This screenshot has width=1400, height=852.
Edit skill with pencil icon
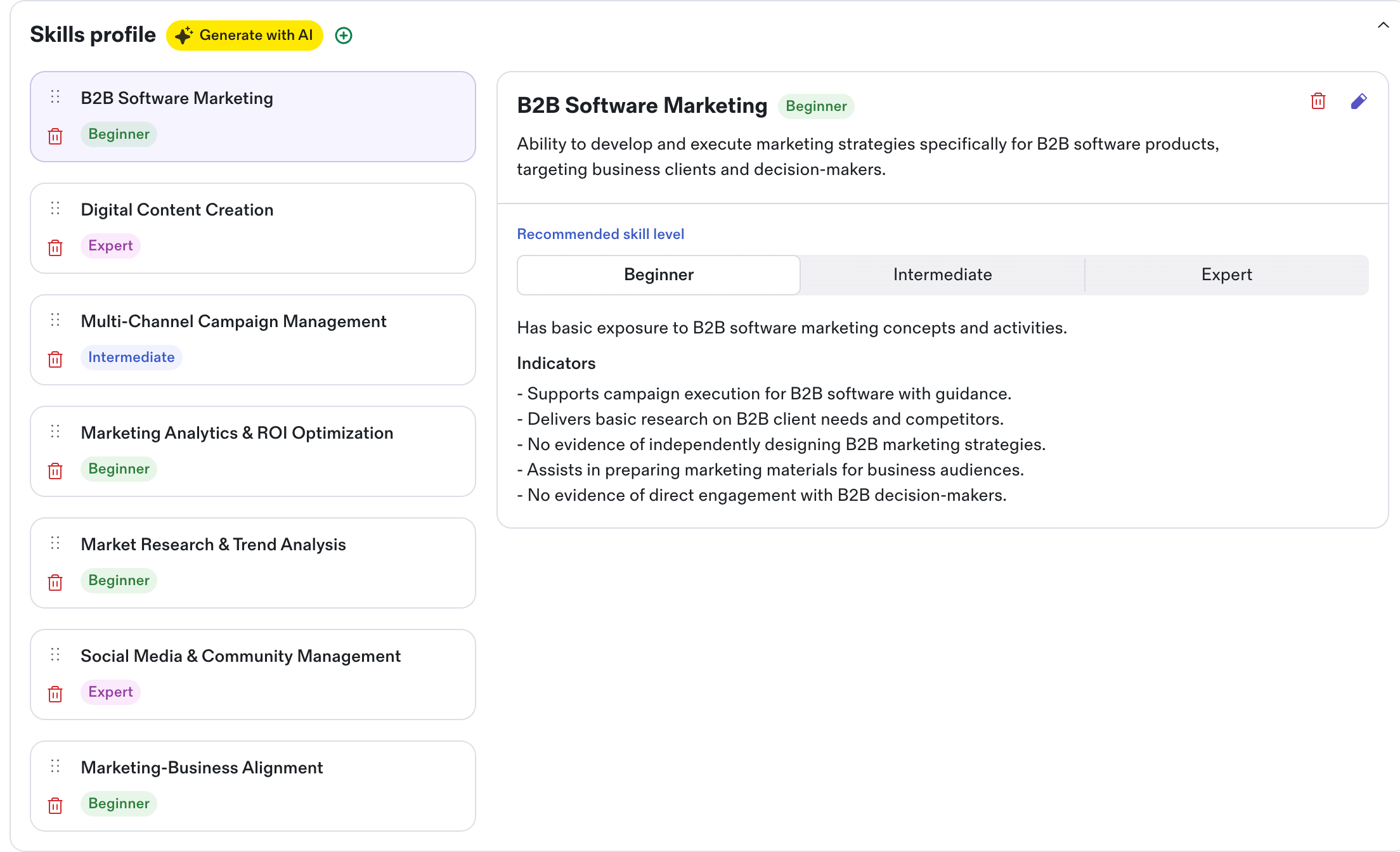point(1359,101)
